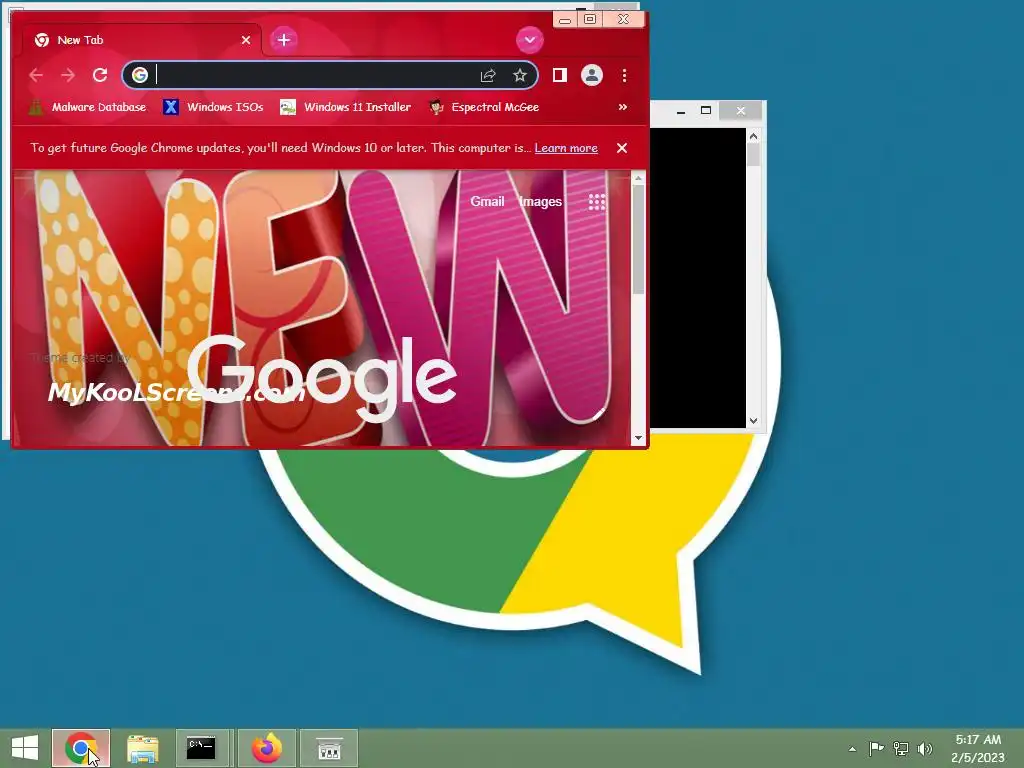Open the tab search dropdown arrow

(x=530, y=40)
